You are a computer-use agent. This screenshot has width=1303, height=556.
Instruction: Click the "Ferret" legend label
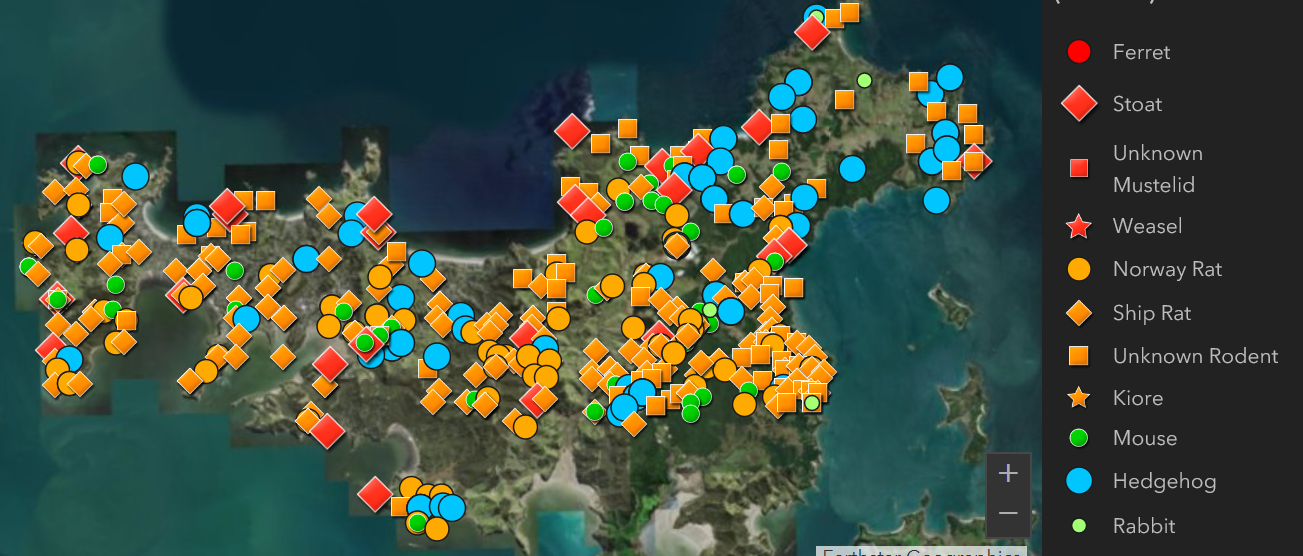[x=1141, y=52]
